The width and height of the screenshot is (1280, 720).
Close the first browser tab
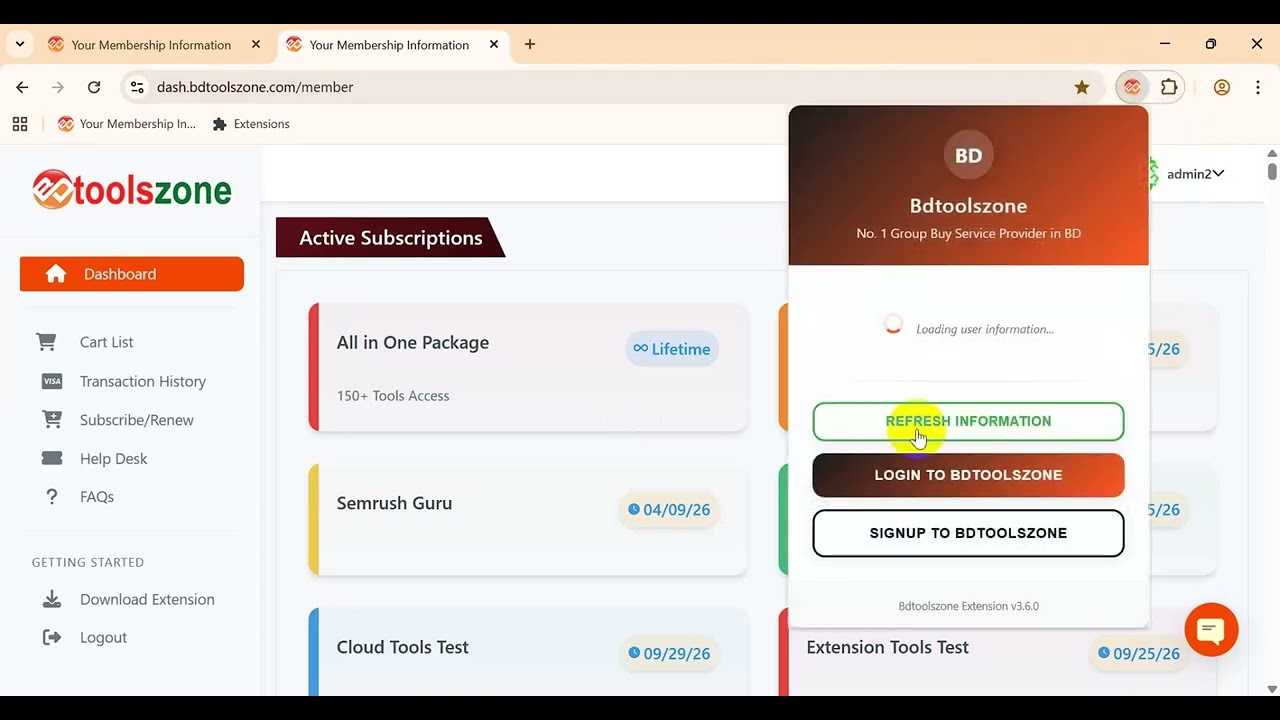click(256, 45)
